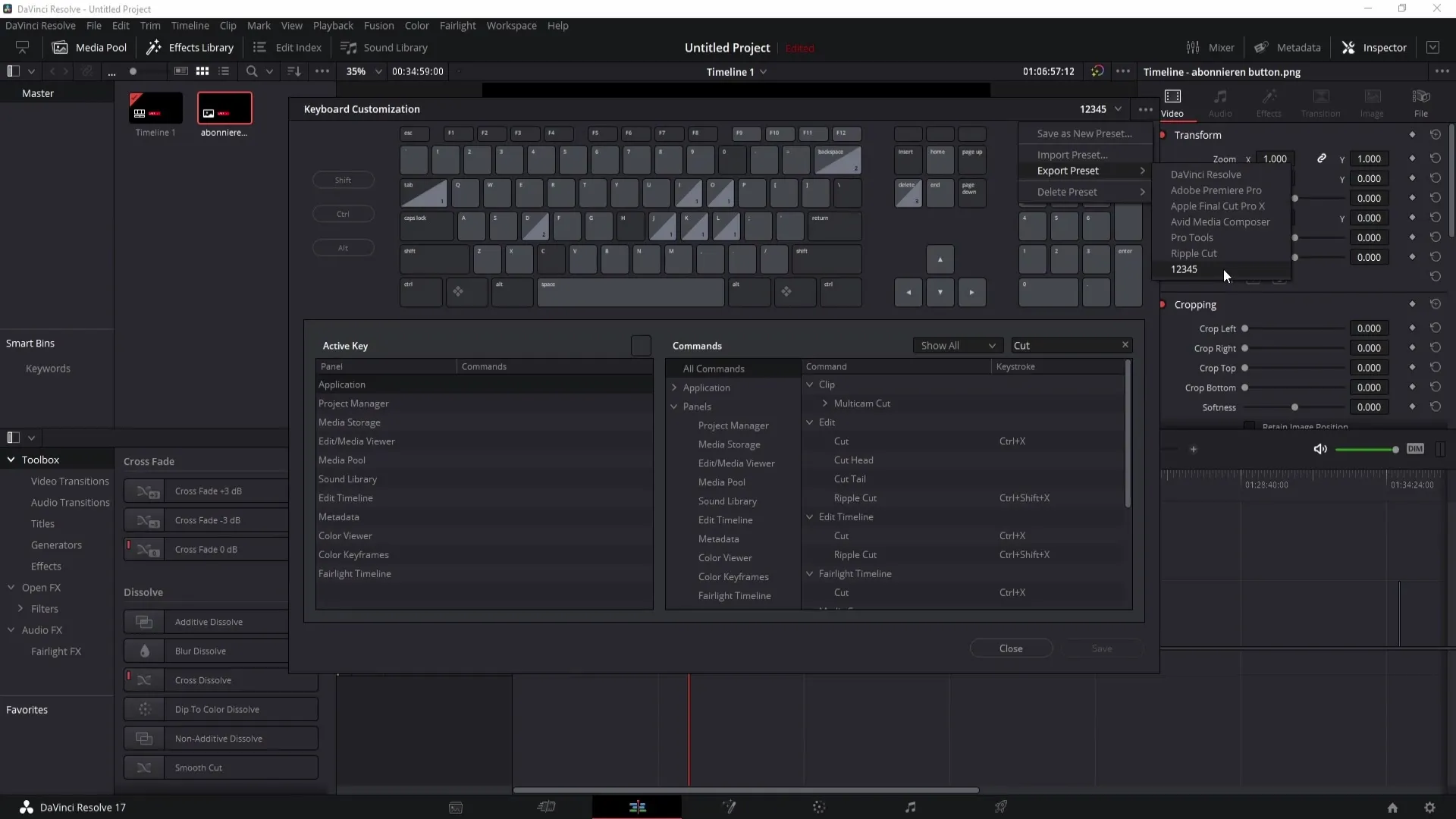Mute audio with the speaker icon
Image resolution: width=1456 pixels, height=819 pixels.
(x=1320, y=449)
